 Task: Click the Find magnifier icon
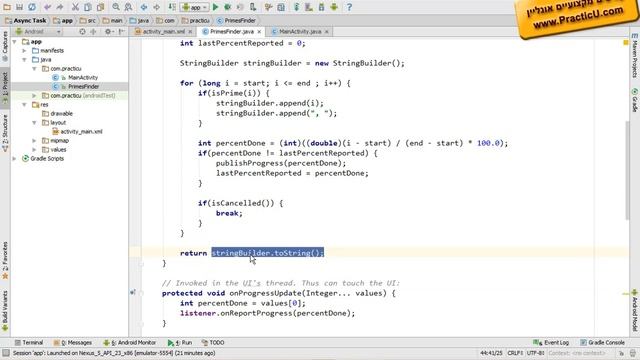click(116, 7)
